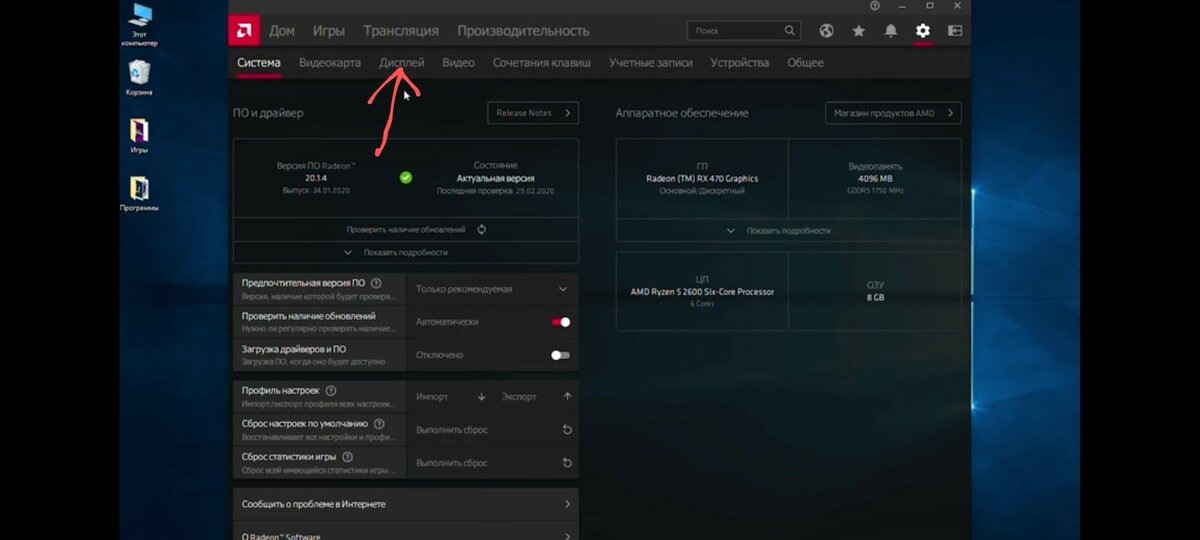Expand Показать подробности under Аппаратное обеспечение
Viewport: 1200px width, 540px height.
coord(788,230)
